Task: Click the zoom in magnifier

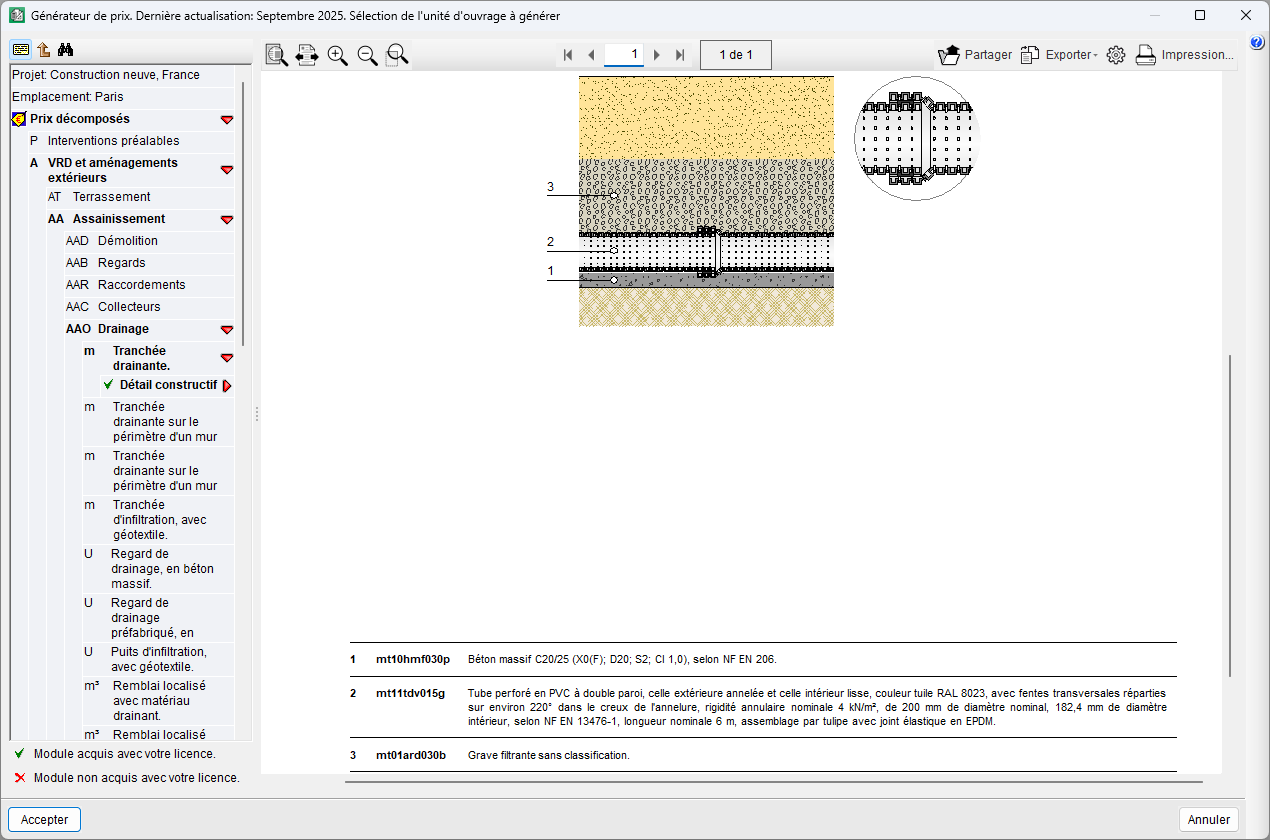Action: (337, 56)
